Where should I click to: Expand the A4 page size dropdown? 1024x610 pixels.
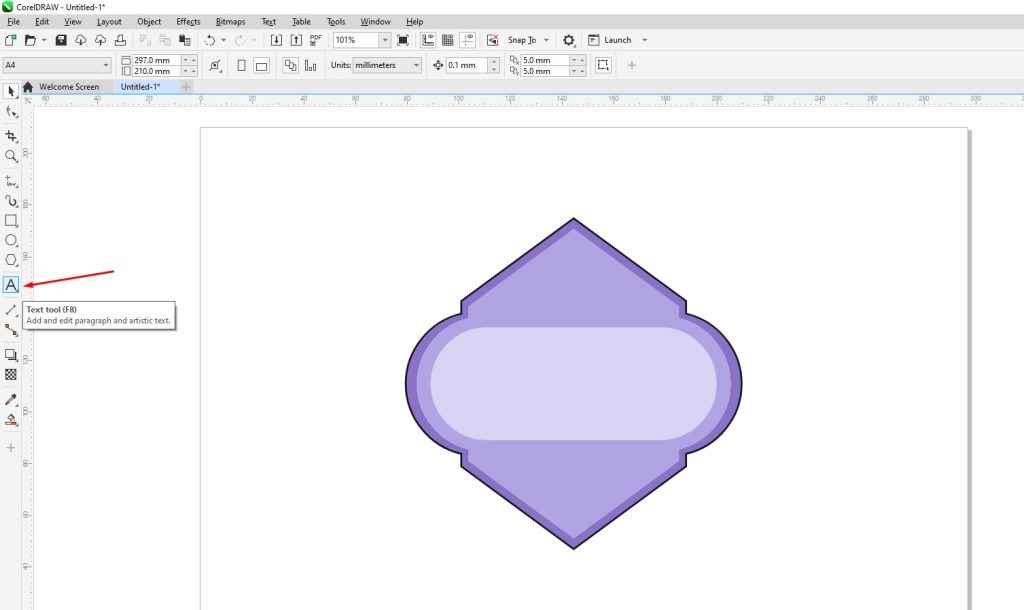[x=105, y=66]
